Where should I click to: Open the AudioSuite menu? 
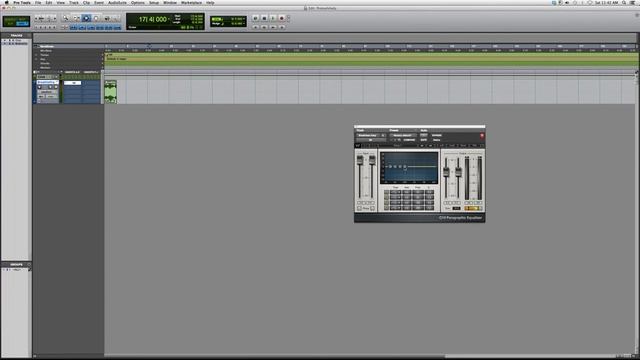(x=117, y=2)
